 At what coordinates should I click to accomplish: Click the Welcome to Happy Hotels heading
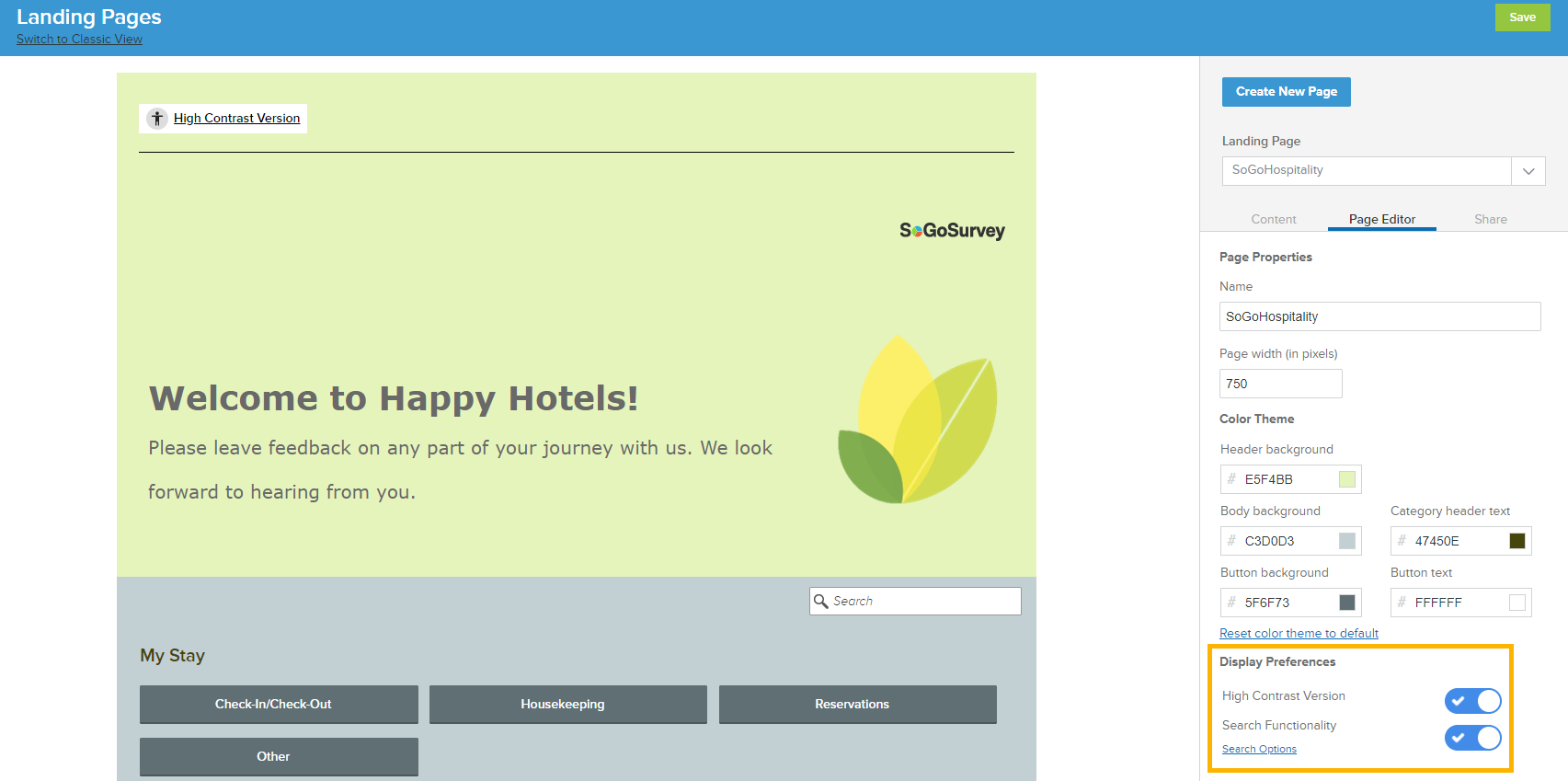pos(394,398)
